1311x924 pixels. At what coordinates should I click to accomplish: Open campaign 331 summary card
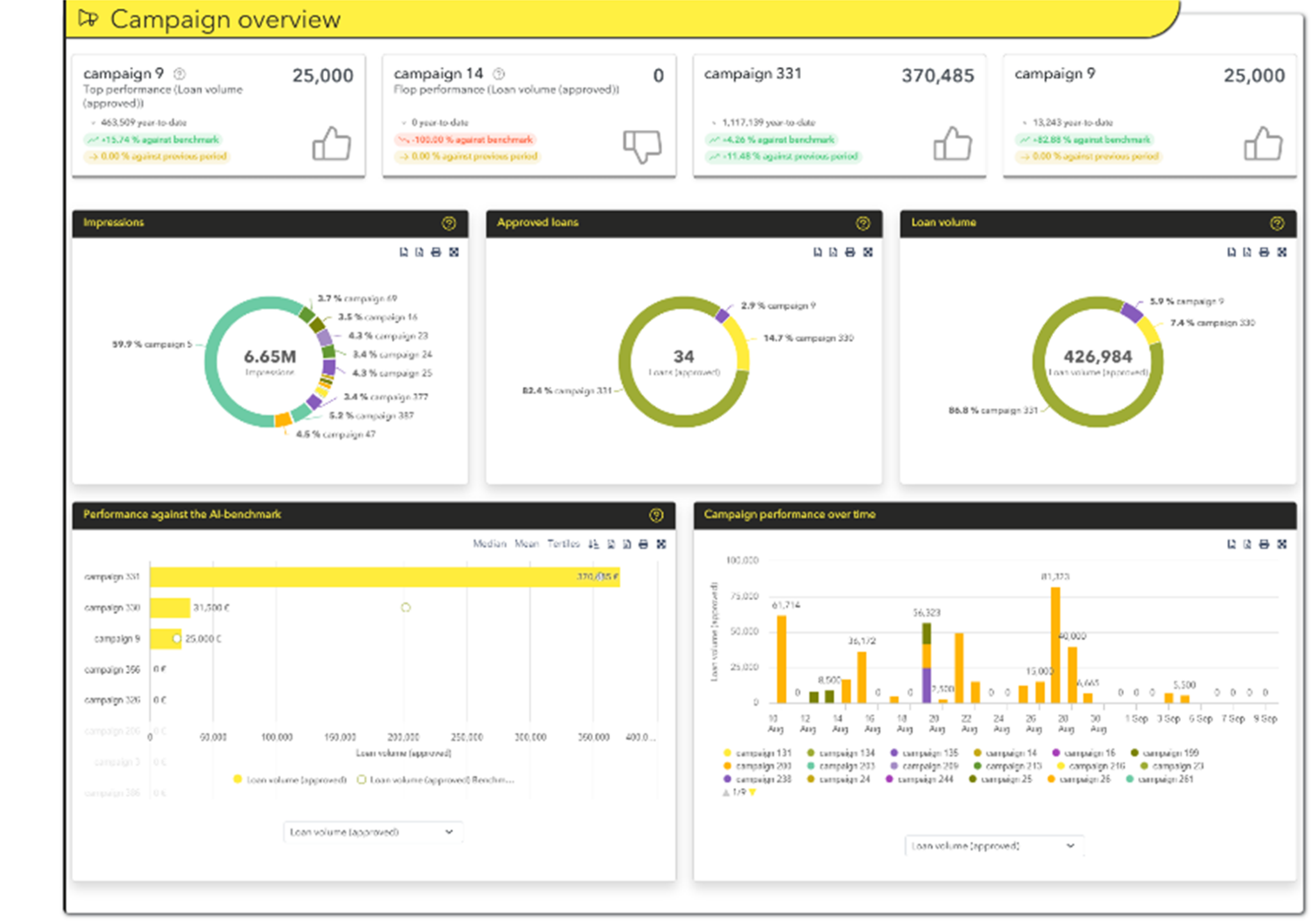pos(839,115)
